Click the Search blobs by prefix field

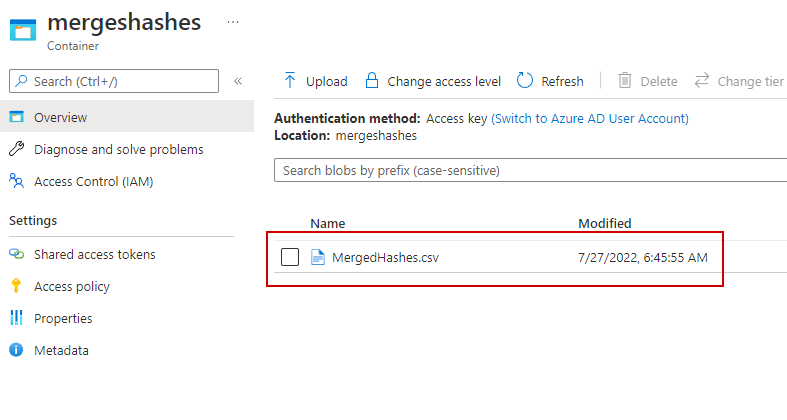(x=530, y=171)
